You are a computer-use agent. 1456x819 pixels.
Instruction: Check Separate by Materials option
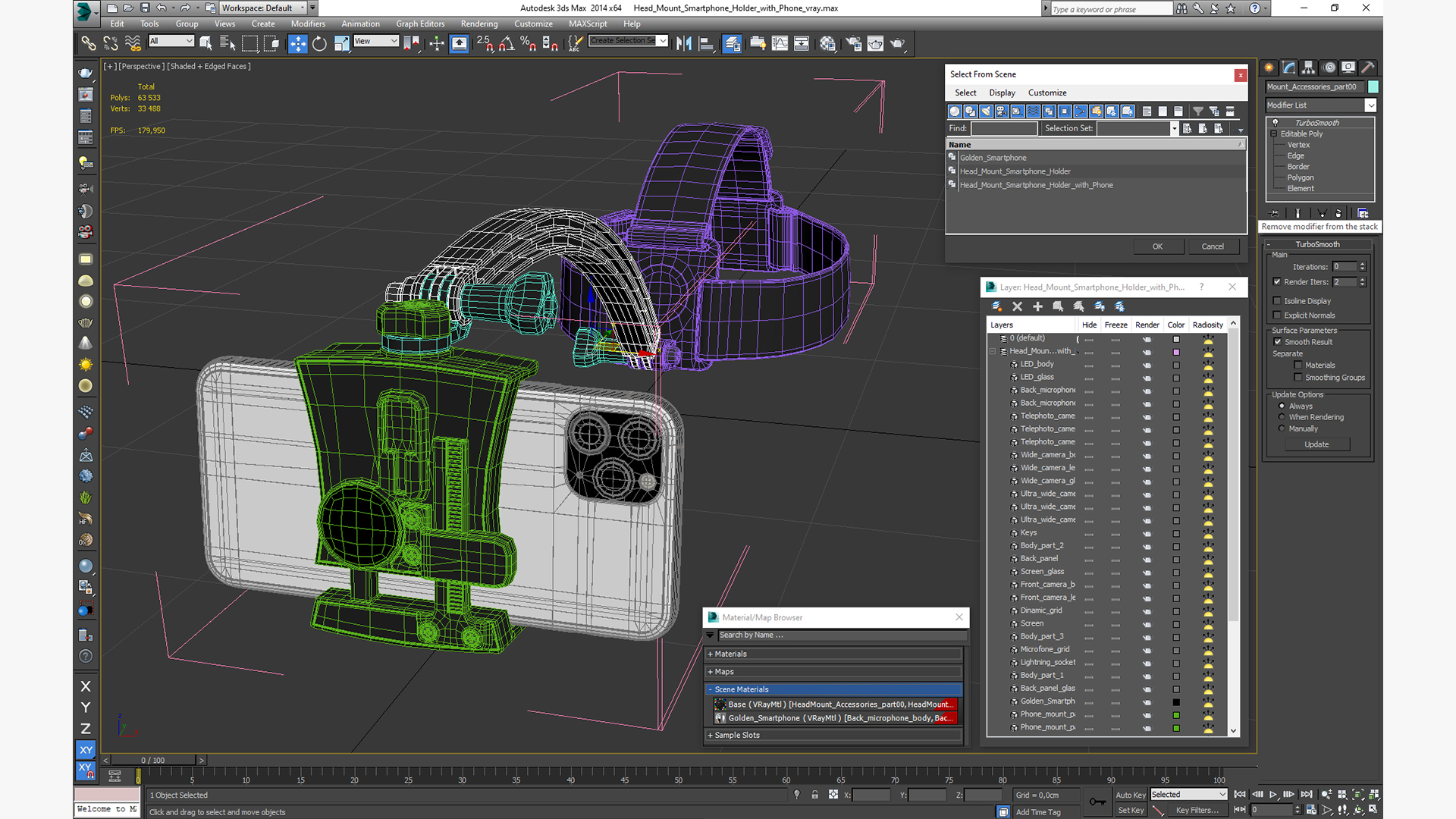tap(1298, 366)
